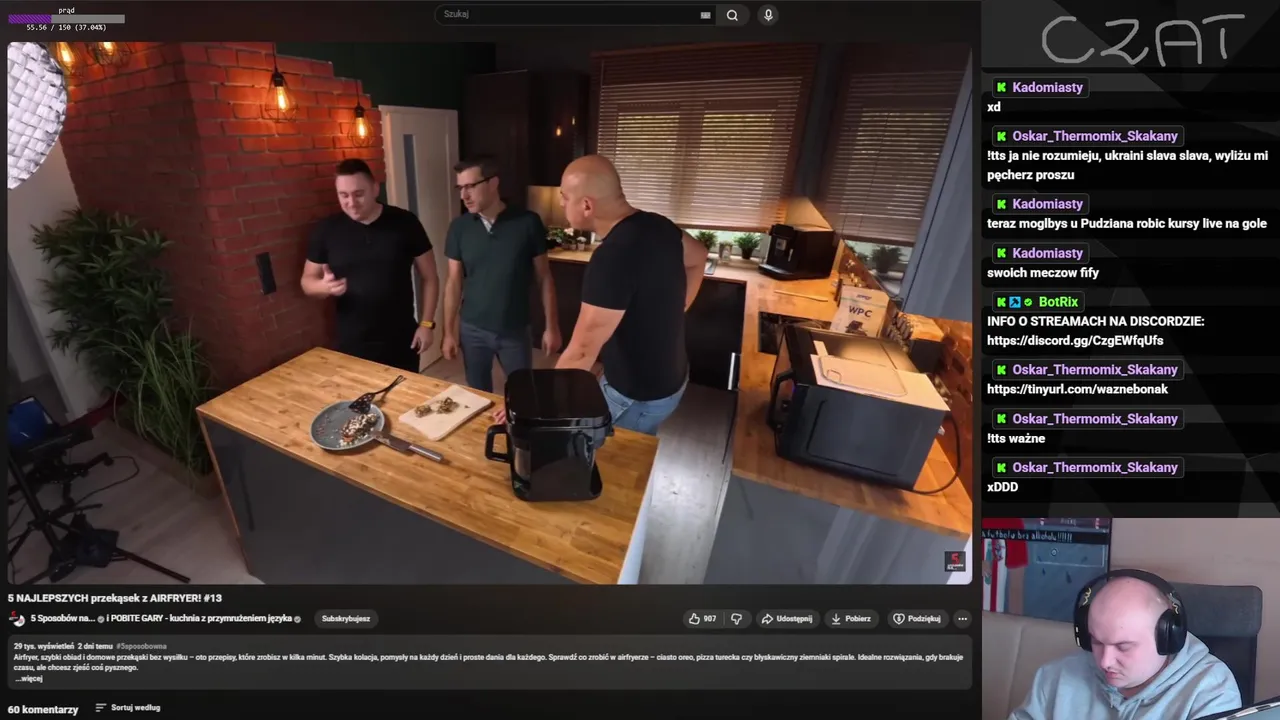This screenshot has width=1280, height=720.
Task: Click the Pobierz download button
Action: [851, 619]
